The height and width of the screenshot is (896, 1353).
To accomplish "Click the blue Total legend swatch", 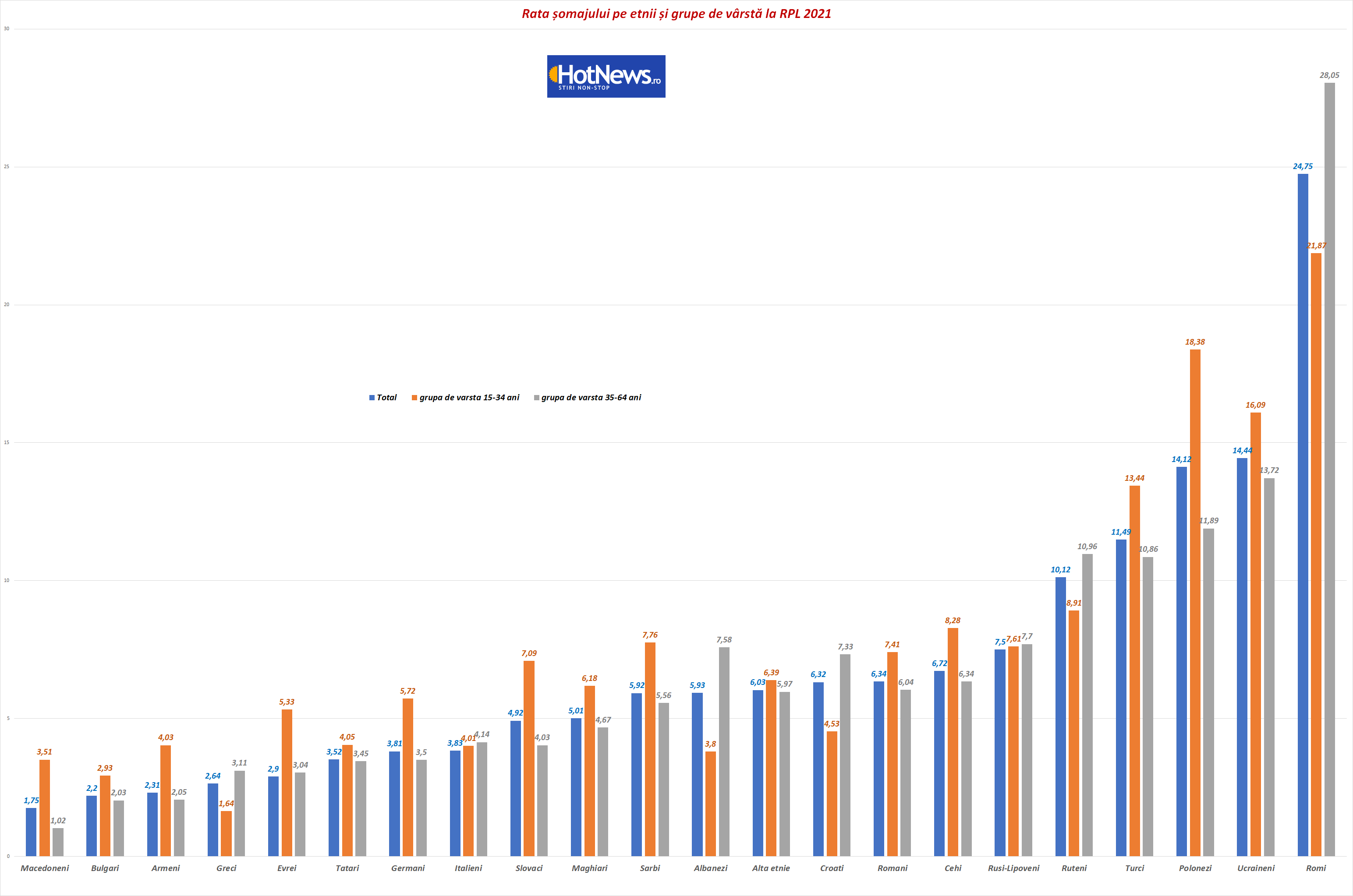I will [372, 398].
